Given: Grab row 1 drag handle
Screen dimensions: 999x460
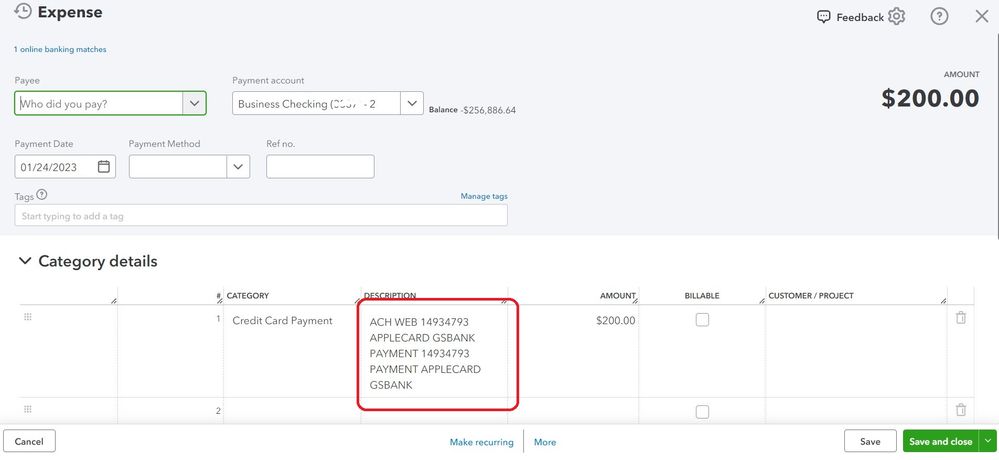Looking at the screenshot, I should tap(27, 317).
